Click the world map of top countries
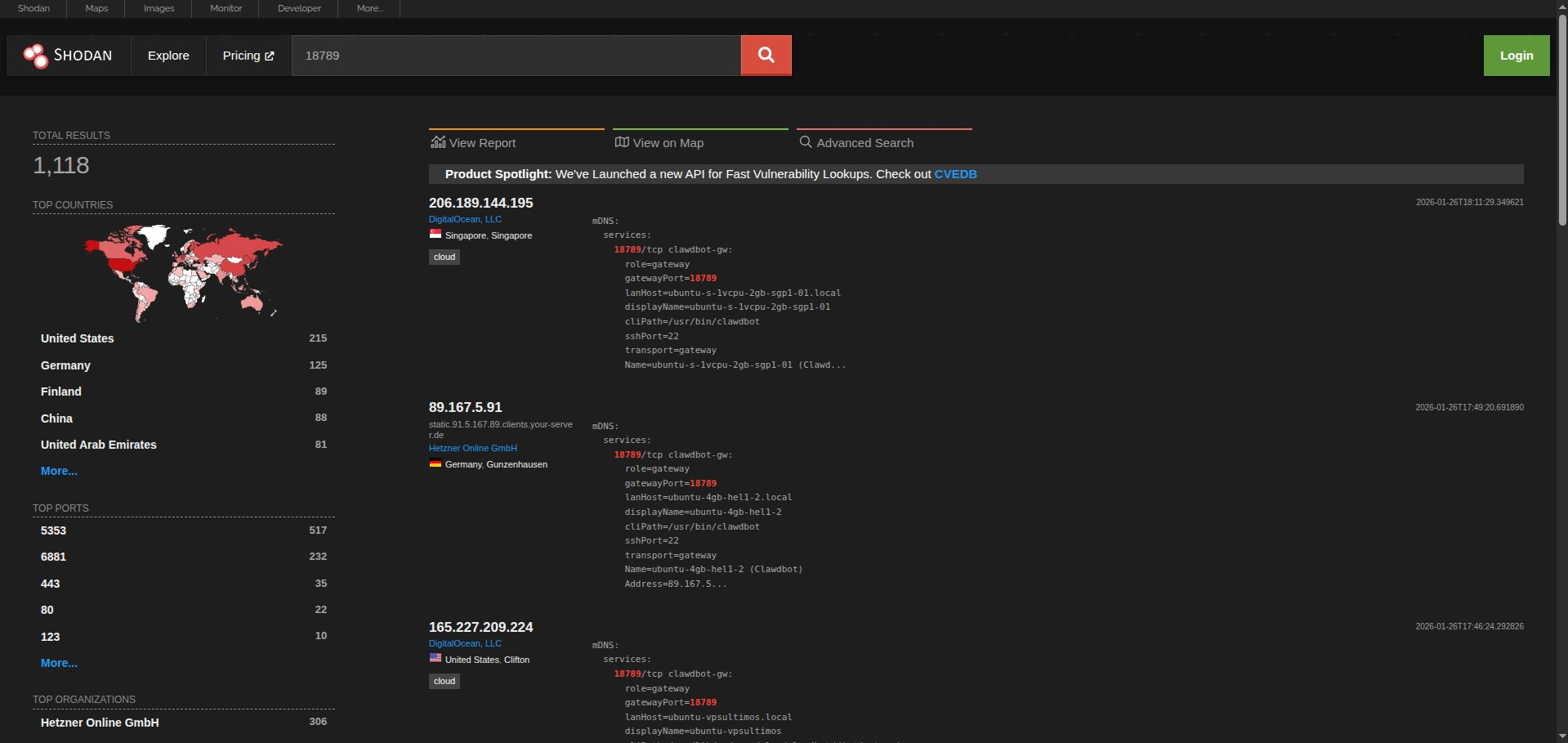Image resolution: width=1568 pixels, height=743 pixels. [183, 272]
